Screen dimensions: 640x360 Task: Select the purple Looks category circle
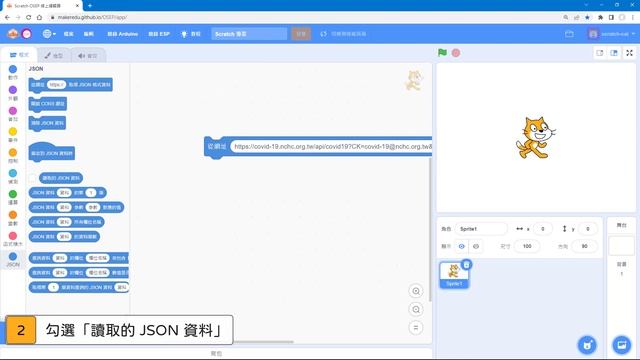click(x=13, y=90)
